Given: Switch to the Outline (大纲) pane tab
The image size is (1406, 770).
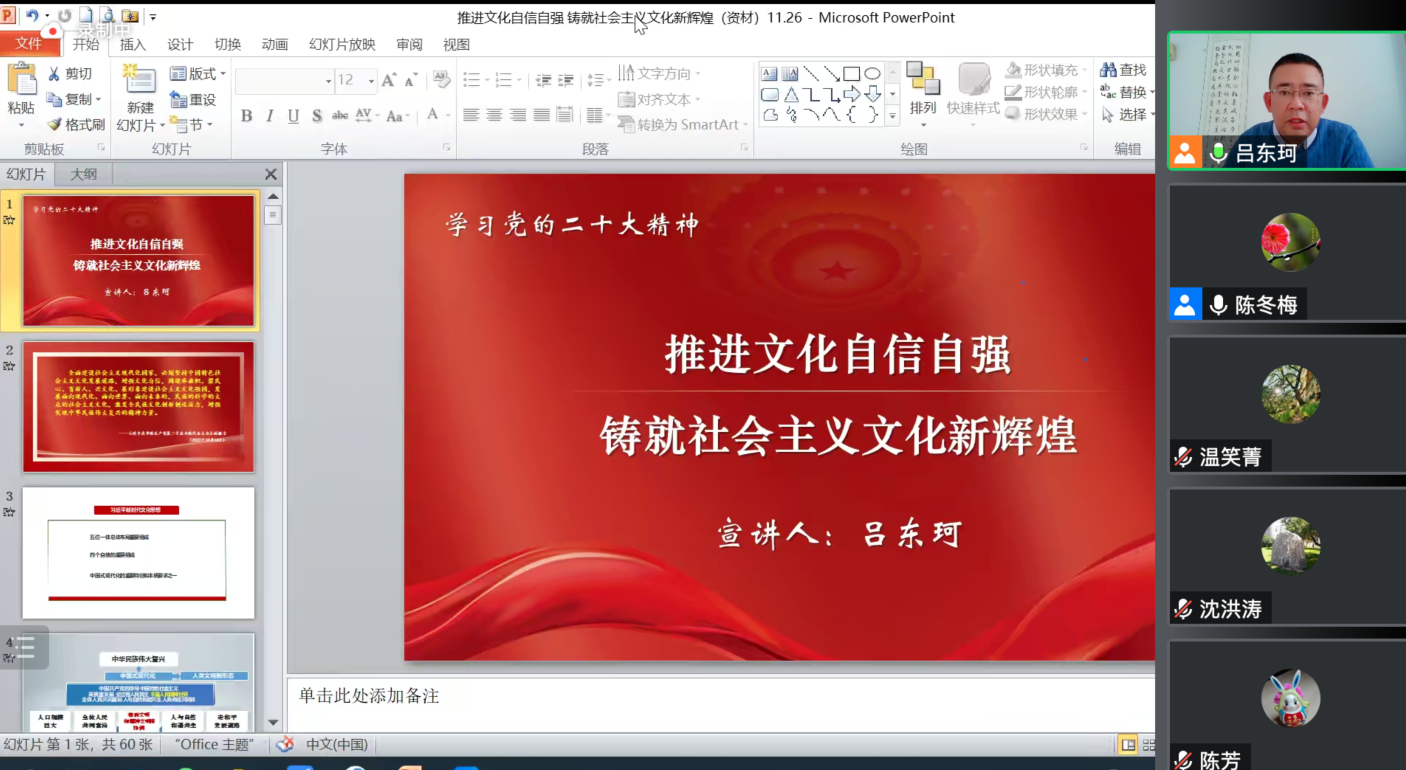Looking at the screenshot, I should (x=83, y=174).
